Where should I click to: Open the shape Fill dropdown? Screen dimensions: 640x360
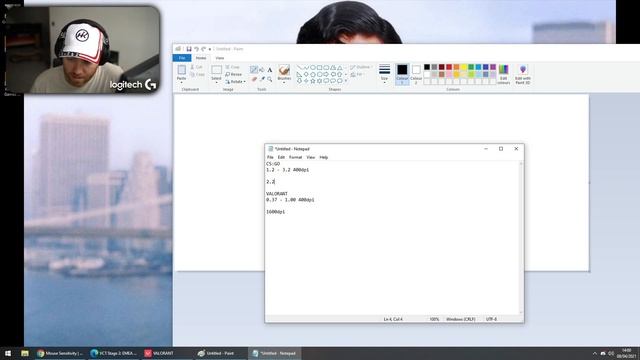pos(357,75)
